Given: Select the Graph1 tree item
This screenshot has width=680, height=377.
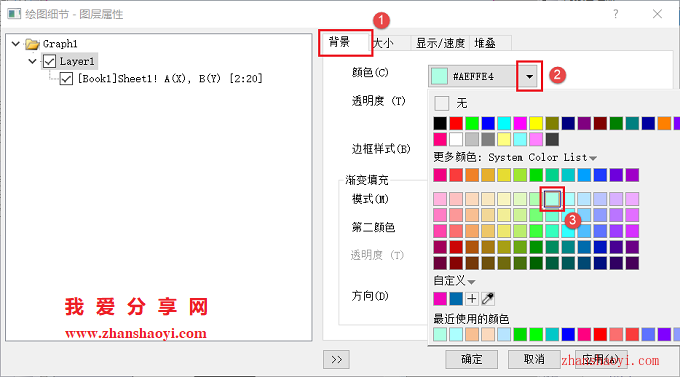Looking at the screenshot, I should [60, 44].
